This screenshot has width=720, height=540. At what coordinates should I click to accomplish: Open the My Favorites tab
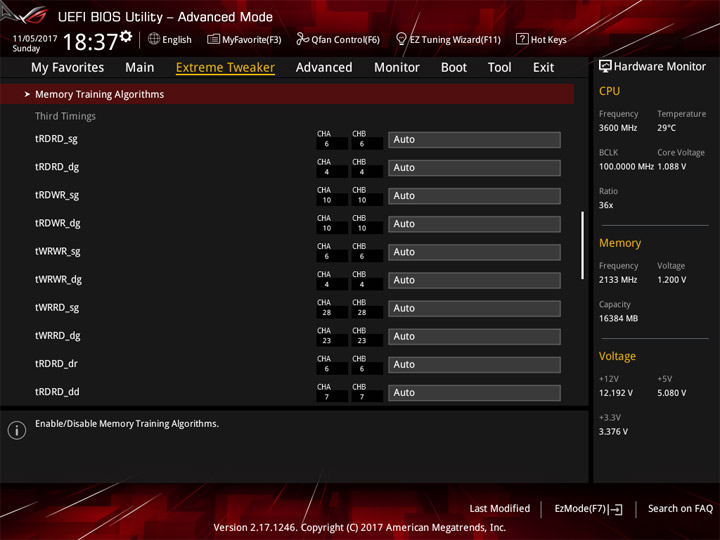pyautogui.click(x=68, y=68)
